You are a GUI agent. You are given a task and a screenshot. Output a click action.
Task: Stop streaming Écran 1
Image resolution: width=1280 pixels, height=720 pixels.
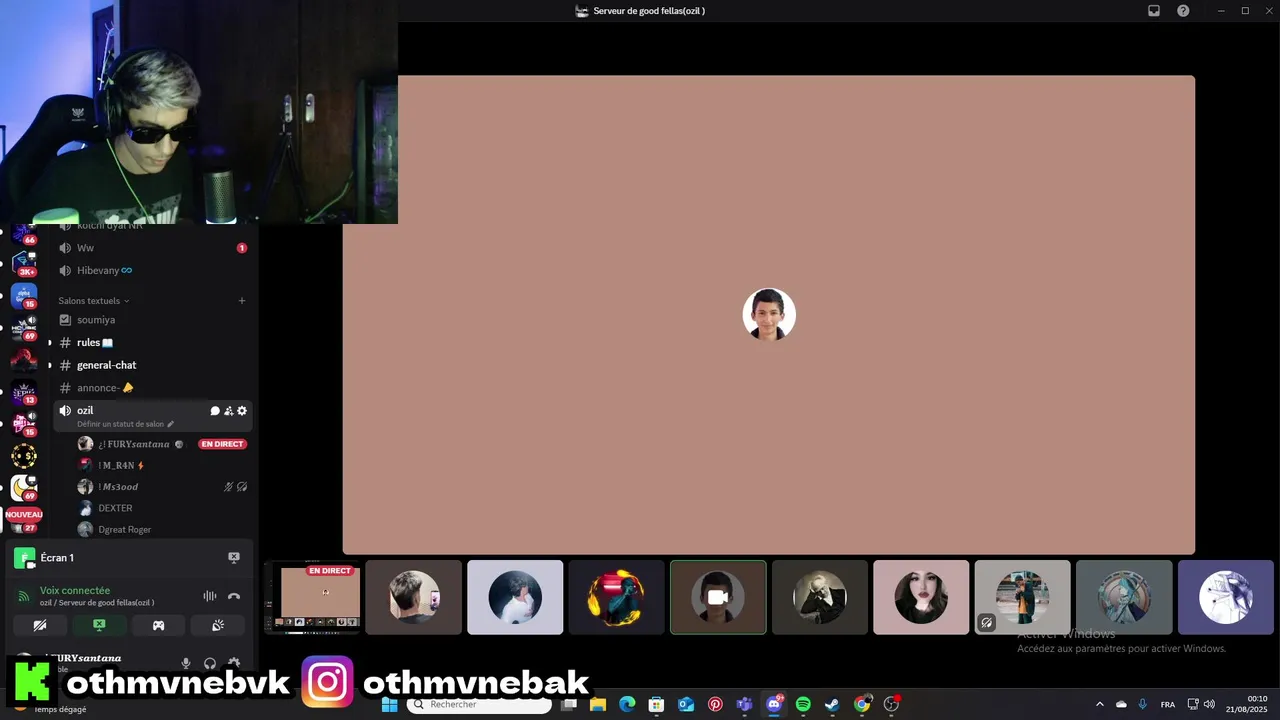click(x=234, y=558)
